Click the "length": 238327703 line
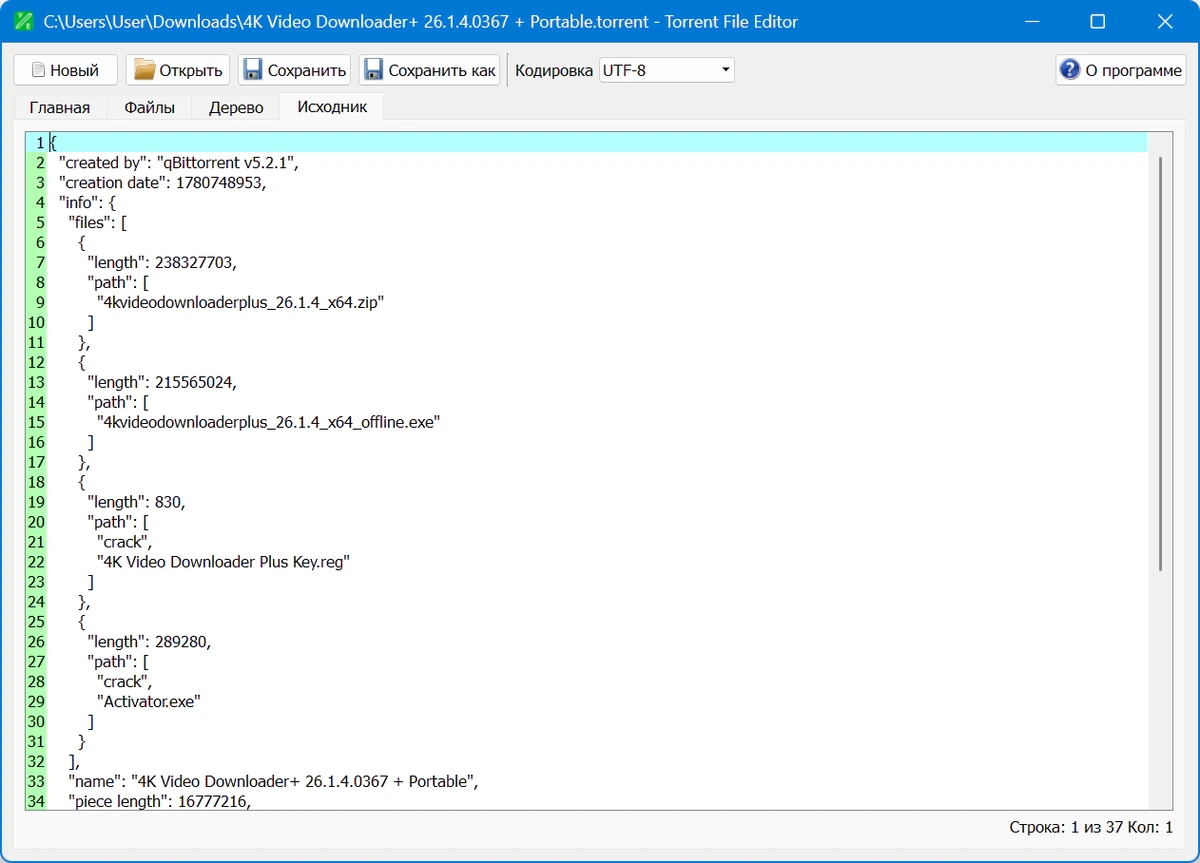Viewport: 1200px width, 863px height. tap(162, 263)
